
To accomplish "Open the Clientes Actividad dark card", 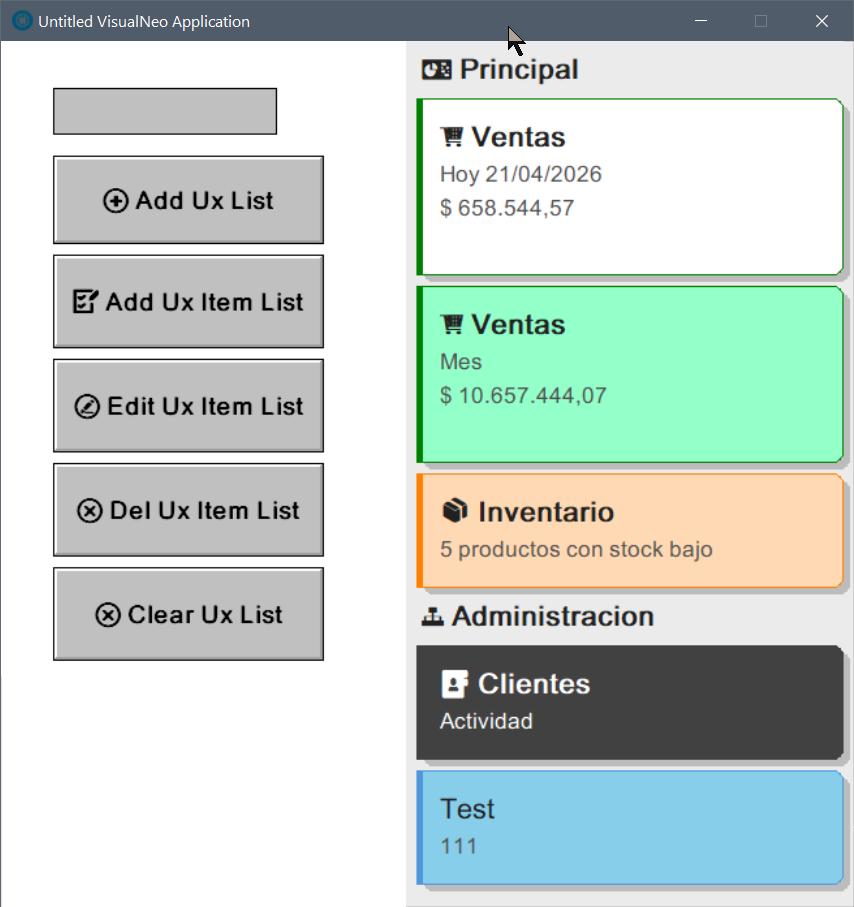I will (630, 702).
